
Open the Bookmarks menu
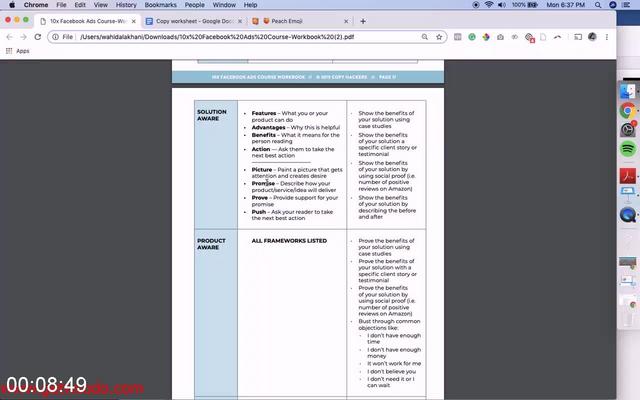(x=160, y=5)
